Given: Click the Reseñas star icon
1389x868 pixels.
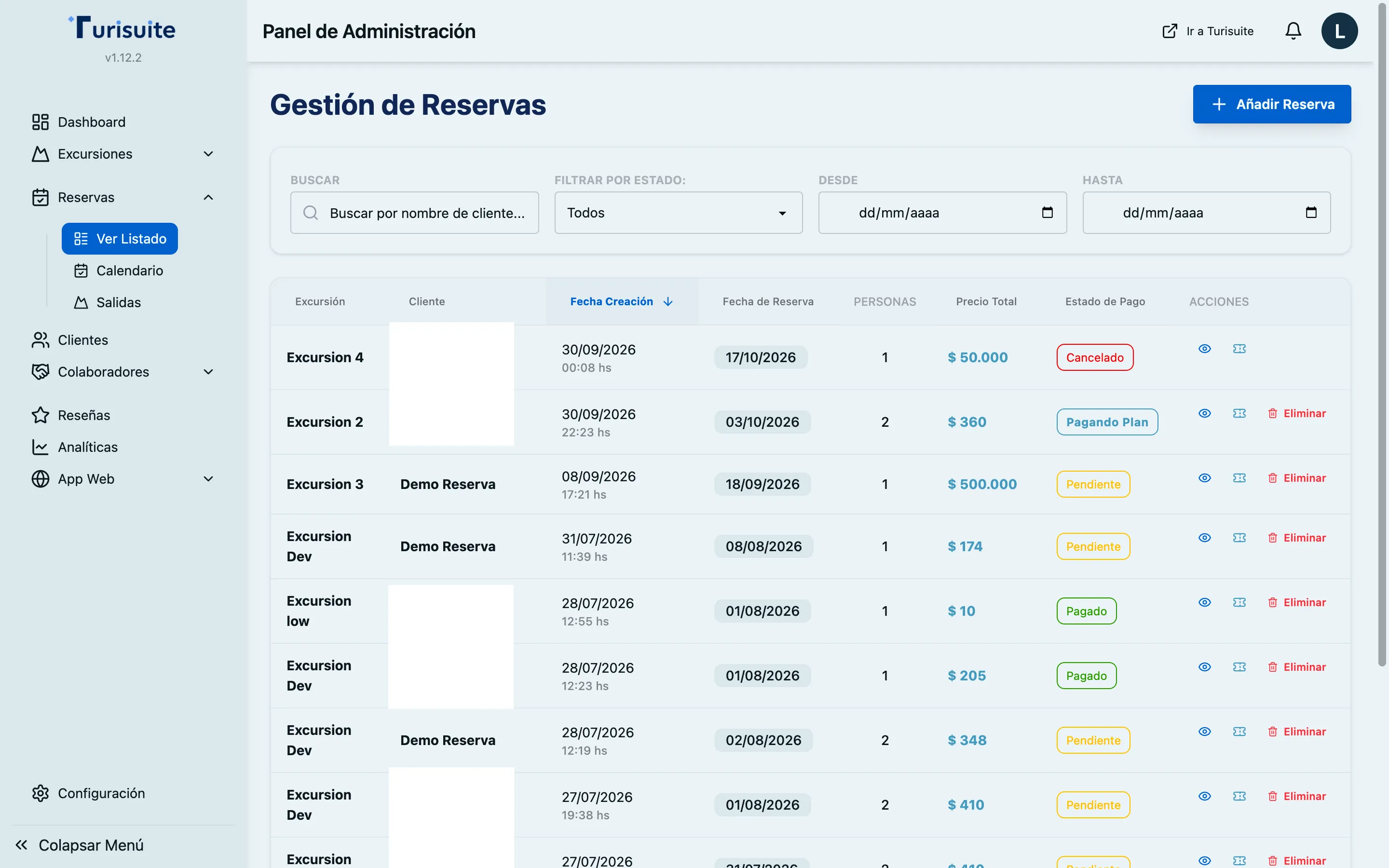Looking at the screenshot, I should point(40,415).
